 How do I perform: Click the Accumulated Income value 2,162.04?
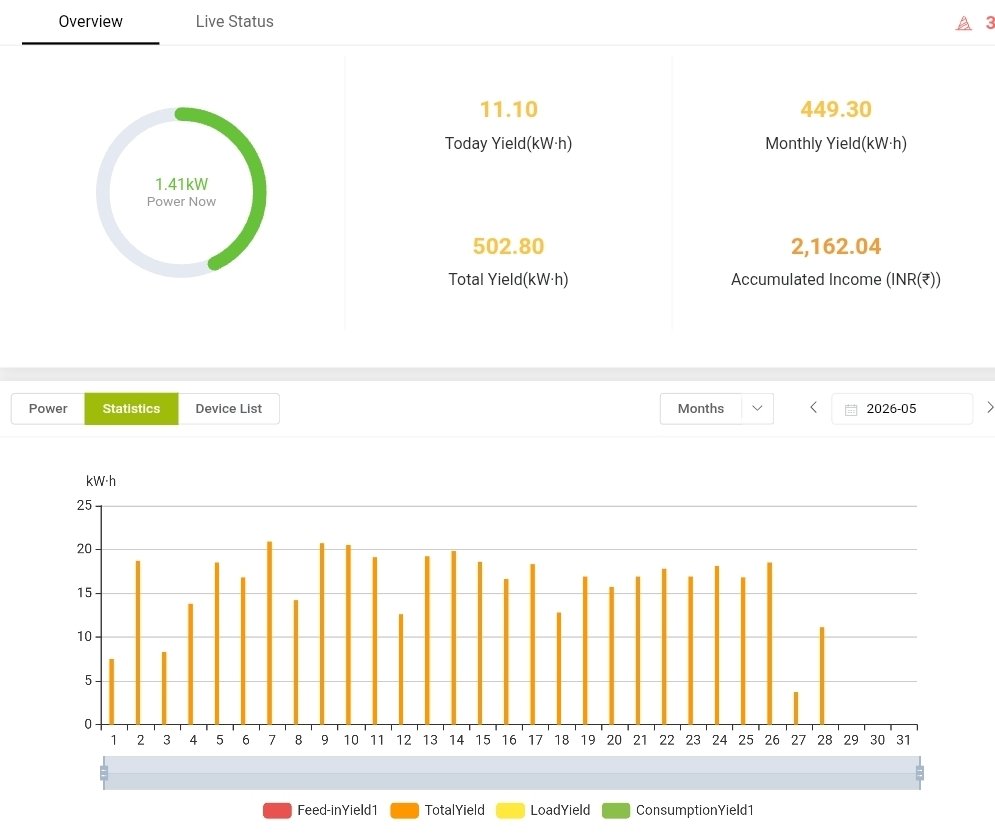[x=836, y=246]
